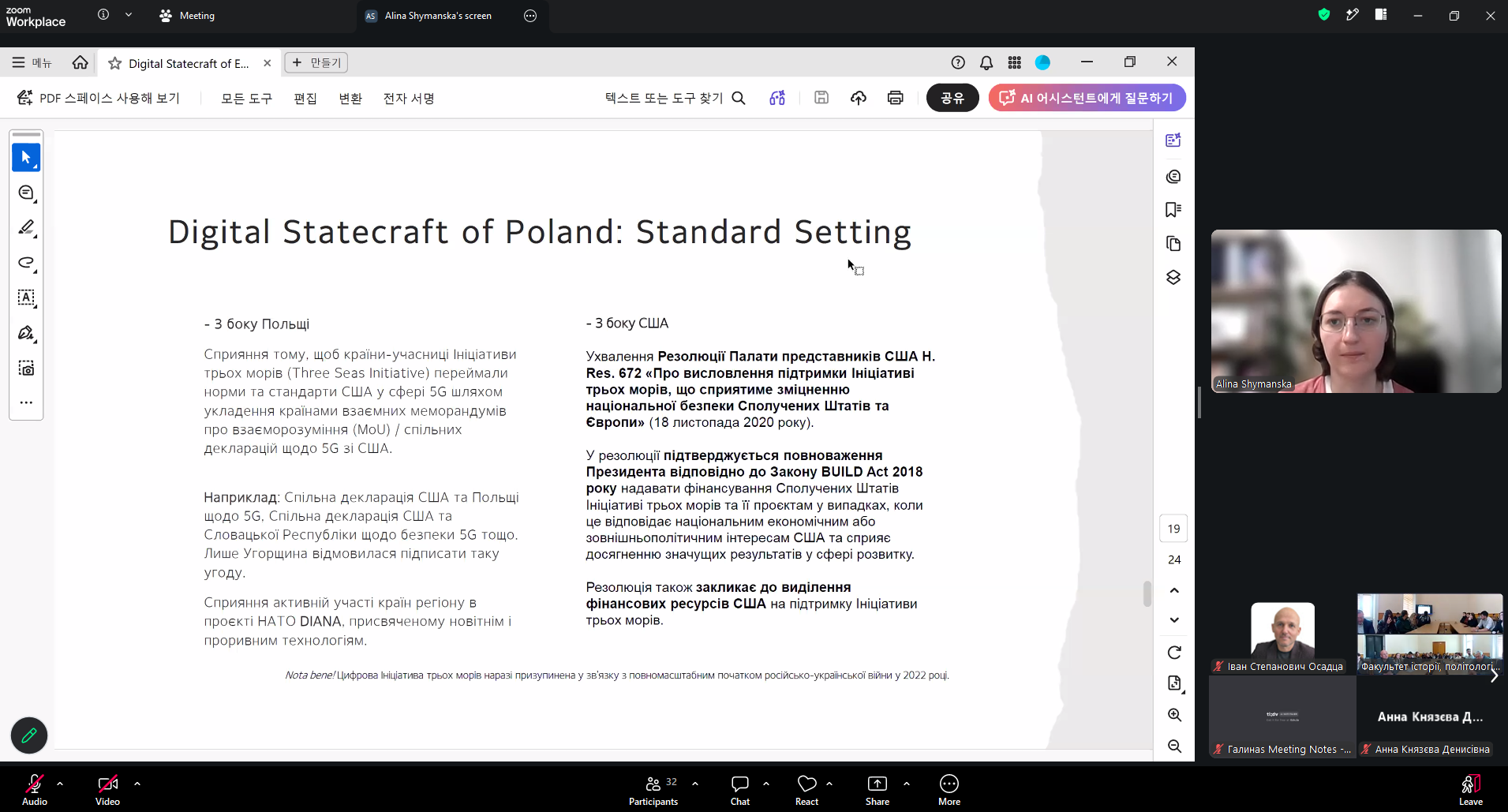Select the arrow selection tool in the PDF toolbar
1508x812 pixels.
tap(26, 157)
